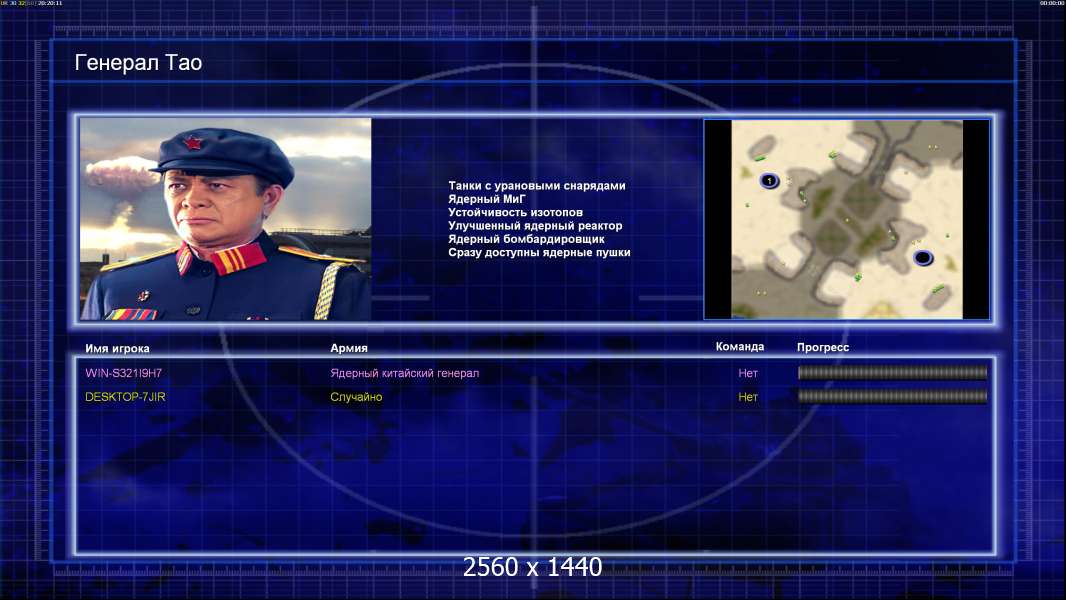Image resolution: width=1066 pixels, height=600 pixels.
Task: Click the 'Армия' column header
Action: click(349, 348)
